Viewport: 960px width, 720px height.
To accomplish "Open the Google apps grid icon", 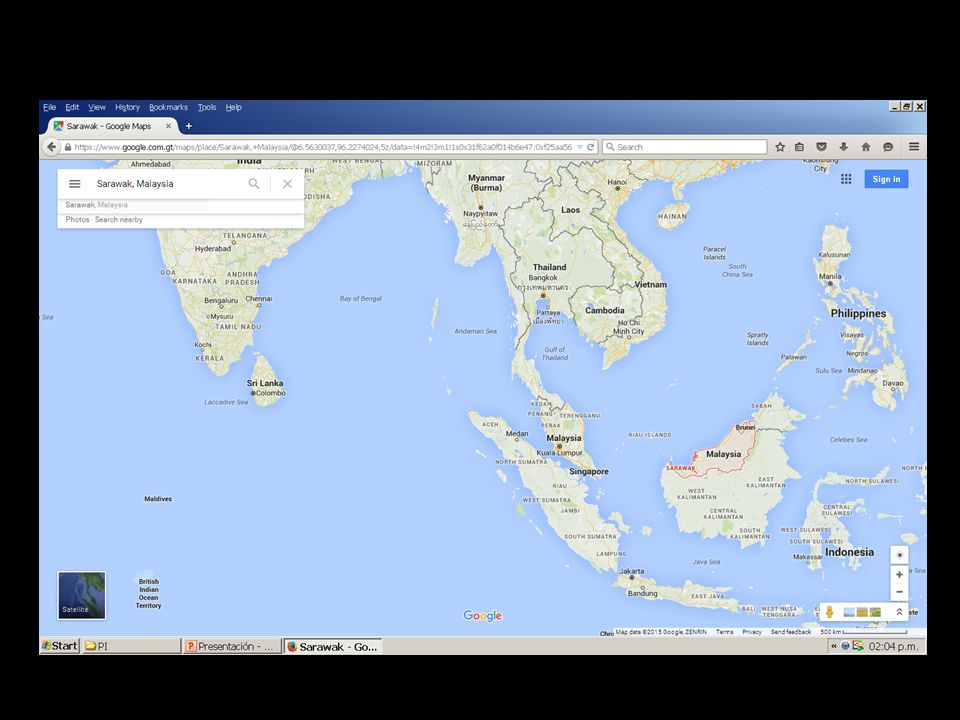I will tap(846, 179).
